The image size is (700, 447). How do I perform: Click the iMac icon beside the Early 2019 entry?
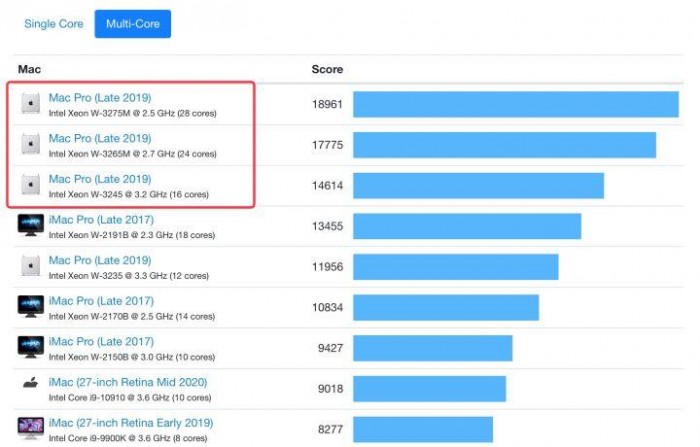tap(31, 428)
